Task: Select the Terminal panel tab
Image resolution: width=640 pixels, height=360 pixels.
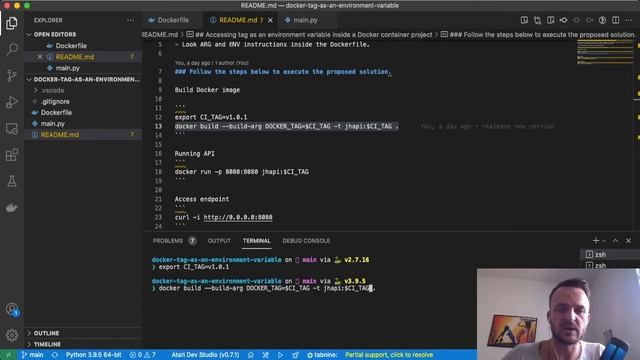Action: pos(256,241)
